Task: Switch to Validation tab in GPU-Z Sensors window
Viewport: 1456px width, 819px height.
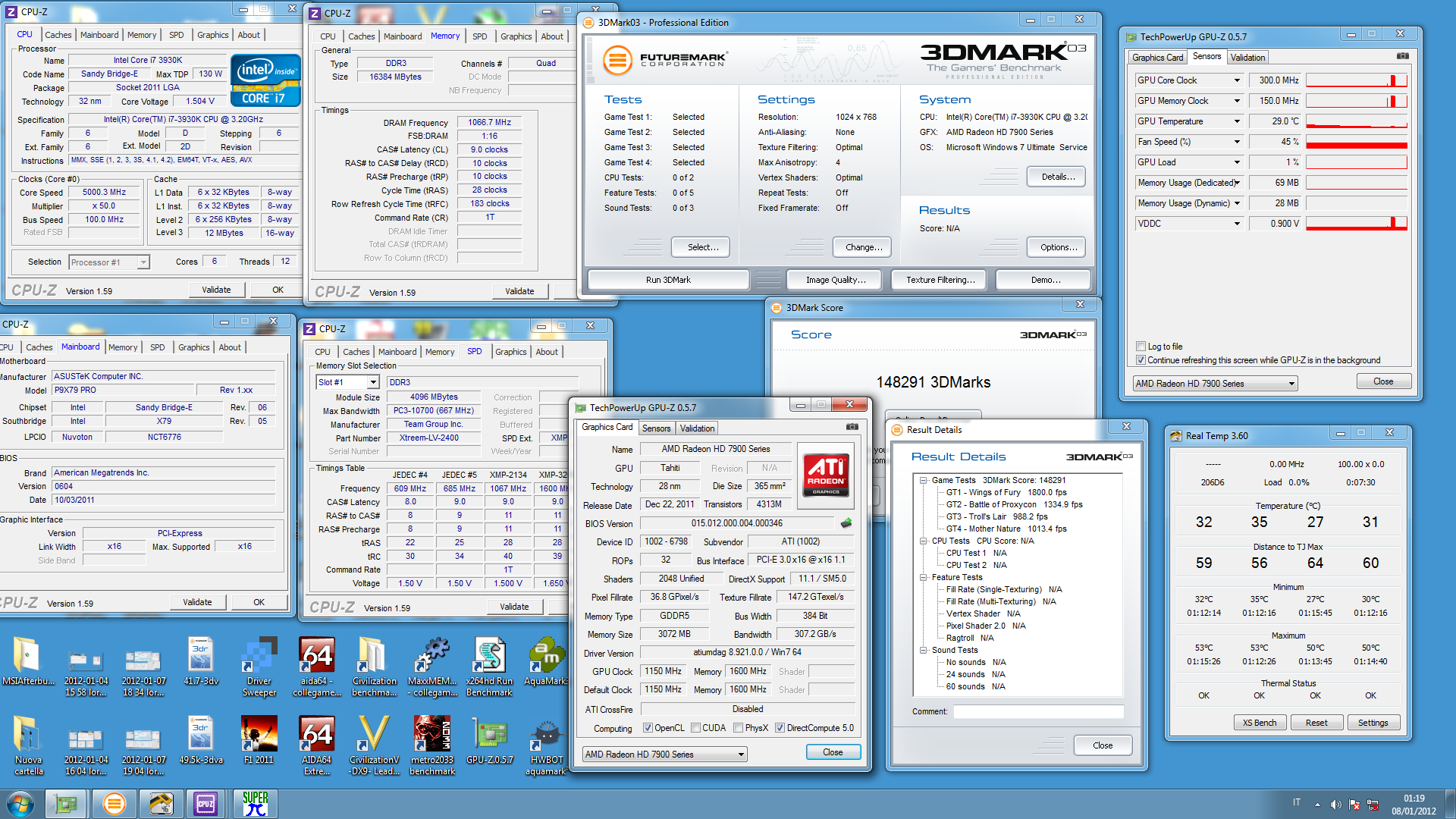Action: click(x=1247, y=58)
